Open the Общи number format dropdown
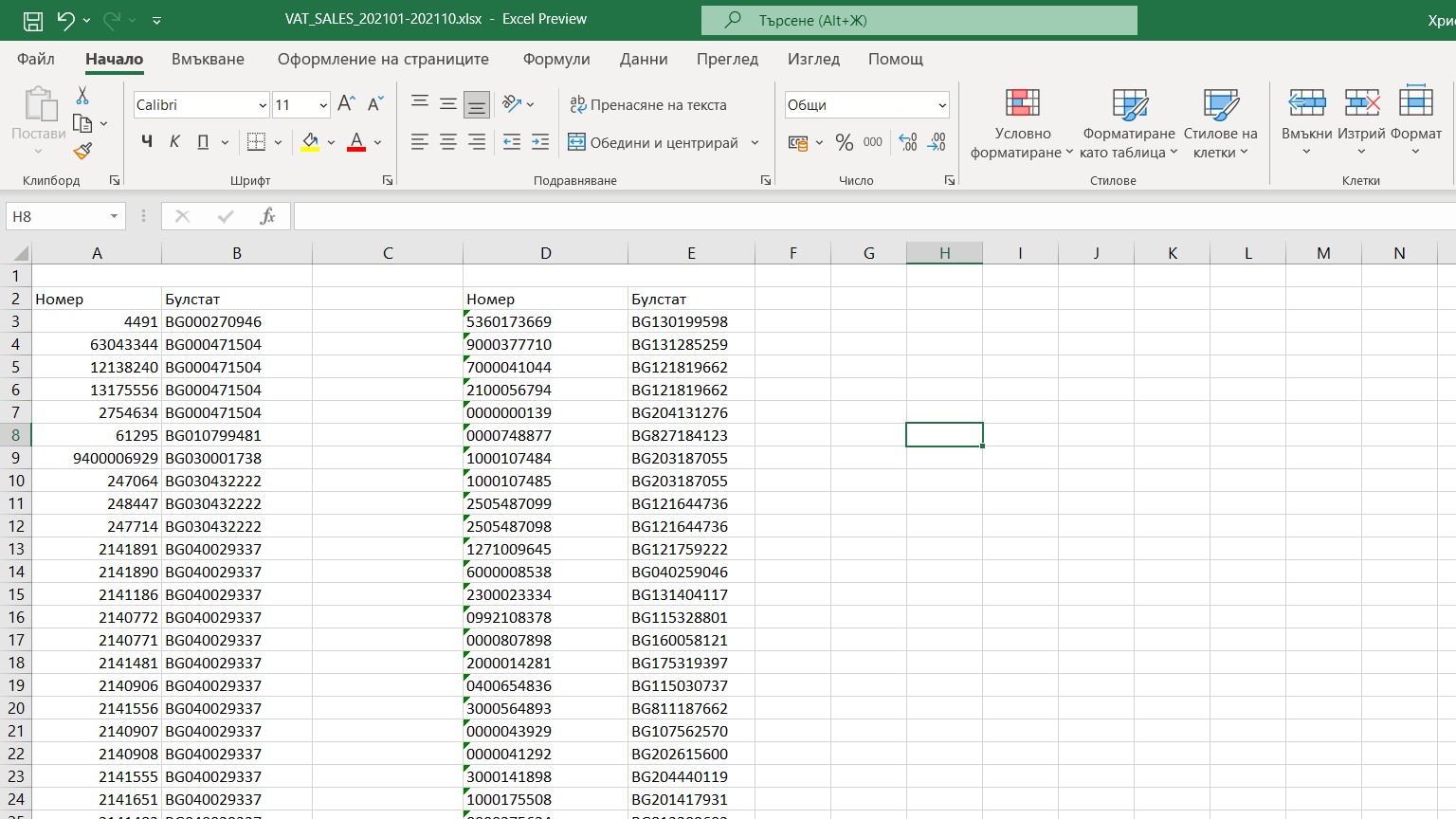This screenshot has height=819, width=1456. point(941,105)
